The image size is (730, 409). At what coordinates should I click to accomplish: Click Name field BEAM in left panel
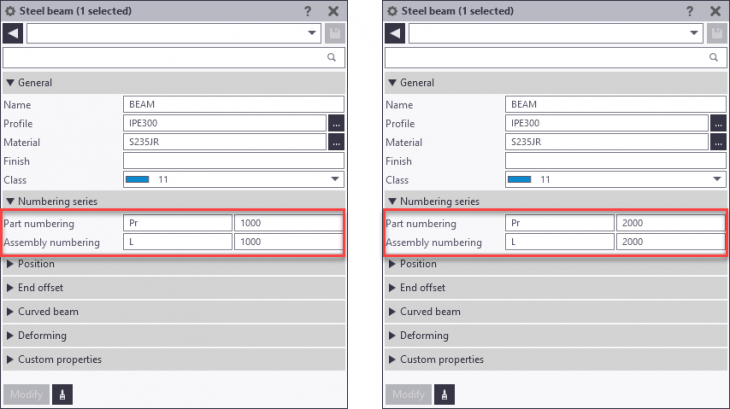click(234, 104)
